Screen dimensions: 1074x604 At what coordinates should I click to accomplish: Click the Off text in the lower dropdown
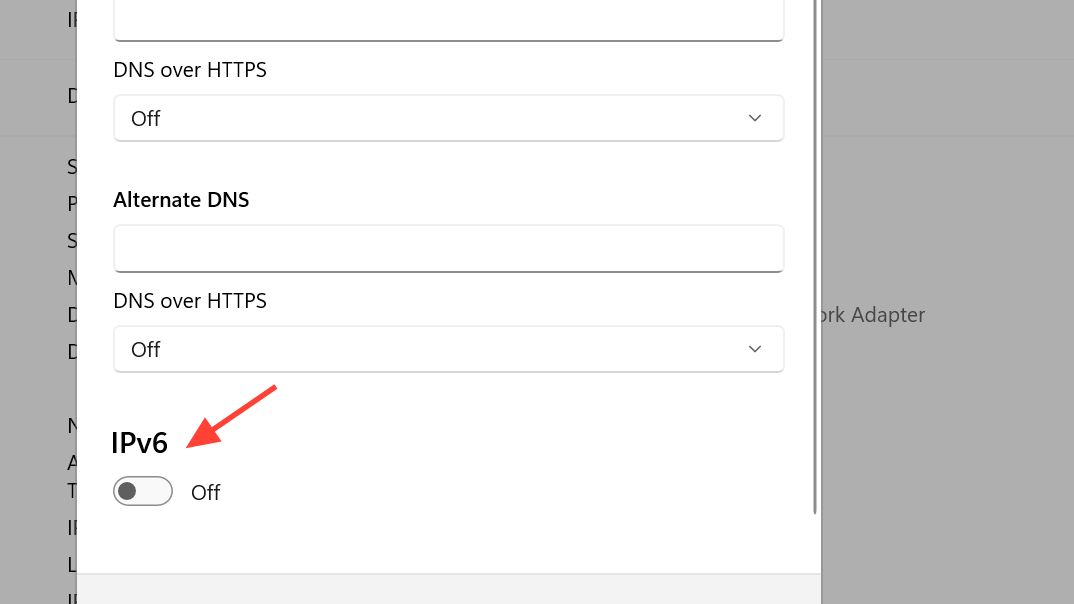146,349
